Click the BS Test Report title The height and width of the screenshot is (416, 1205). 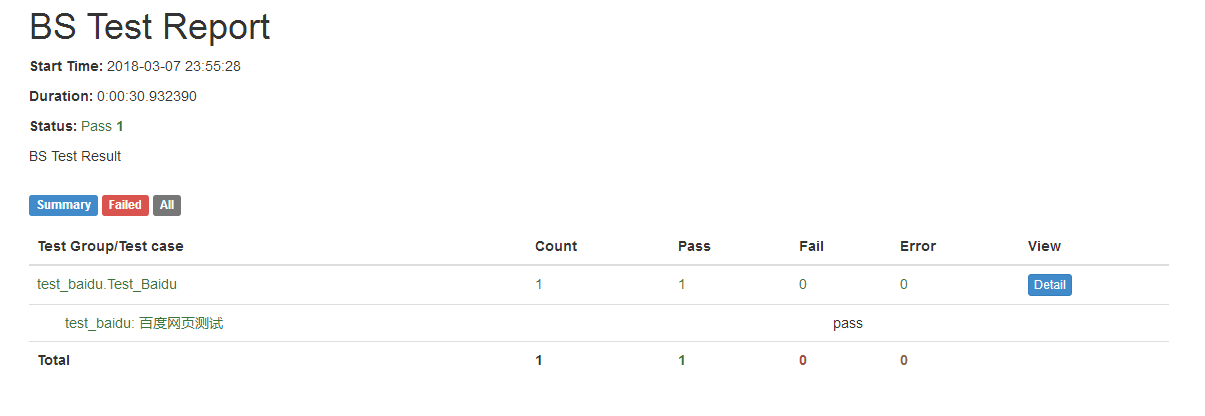click(x=150, y=27)
